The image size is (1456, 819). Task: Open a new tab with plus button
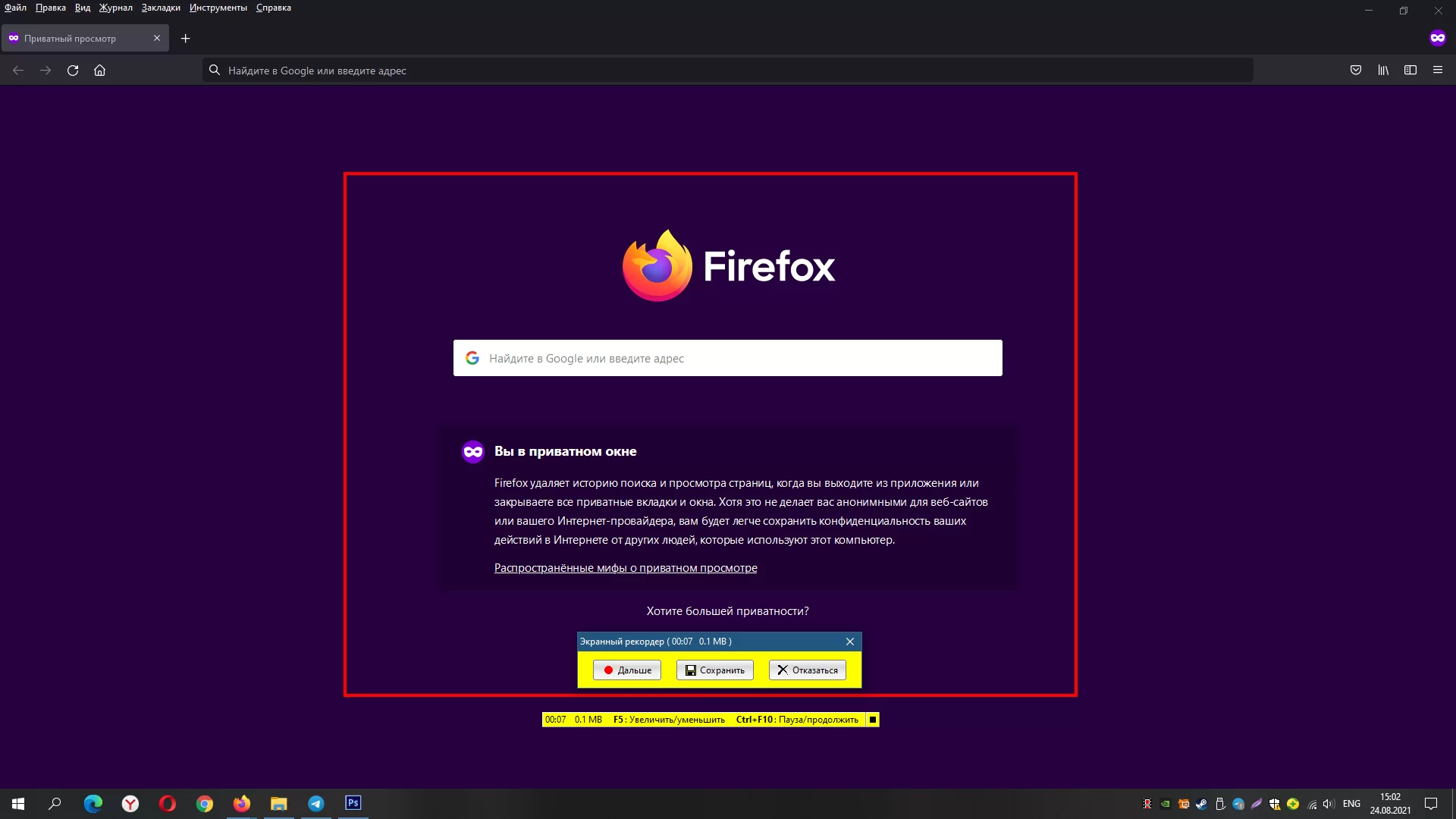[x=185, y=38]
